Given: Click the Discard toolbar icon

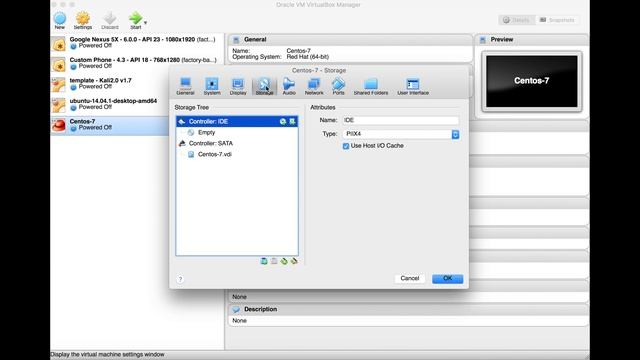Looking at the screenshot, I should (110, 20).
